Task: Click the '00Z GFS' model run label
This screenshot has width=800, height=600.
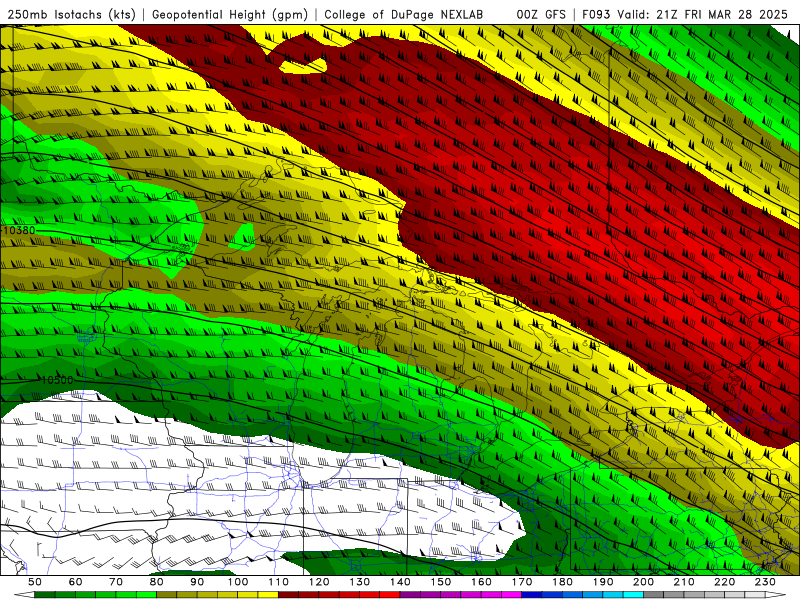Action: tap(541, 15)
